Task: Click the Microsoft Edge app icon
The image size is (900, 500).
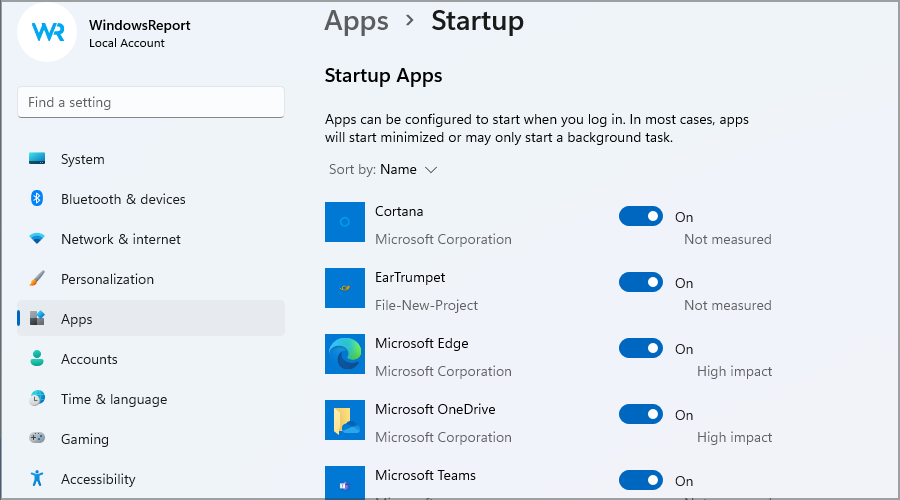Action: click(345, 354)
